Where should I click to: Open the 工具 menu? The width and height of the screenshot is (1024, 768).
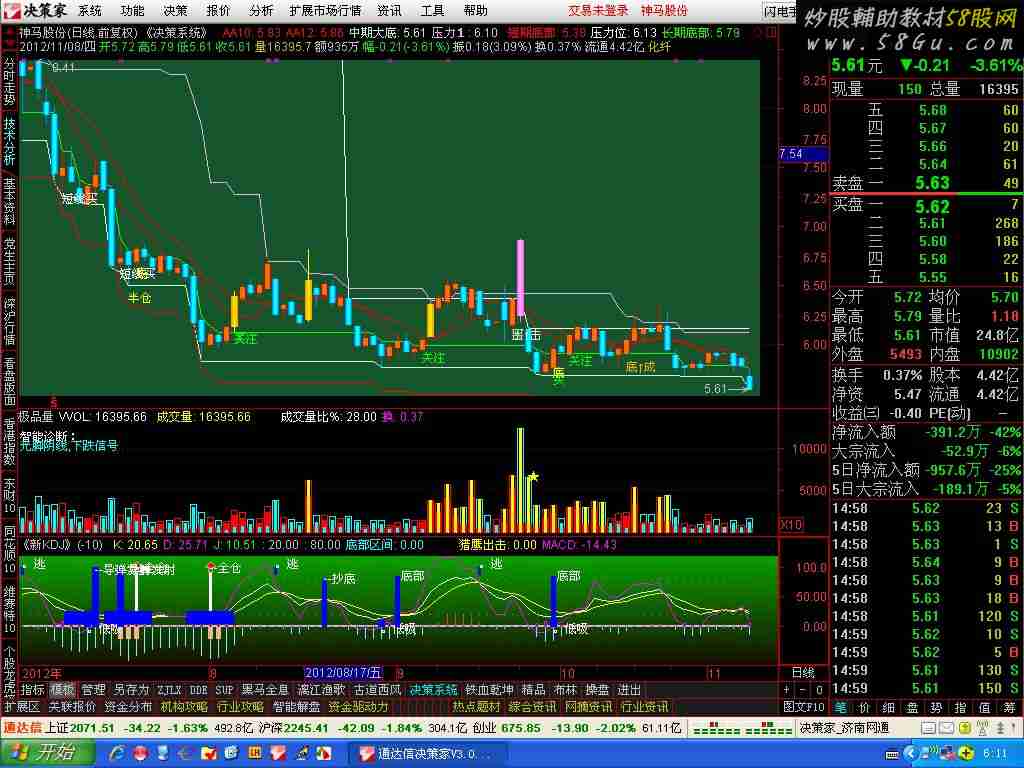[x=432, y=10]
